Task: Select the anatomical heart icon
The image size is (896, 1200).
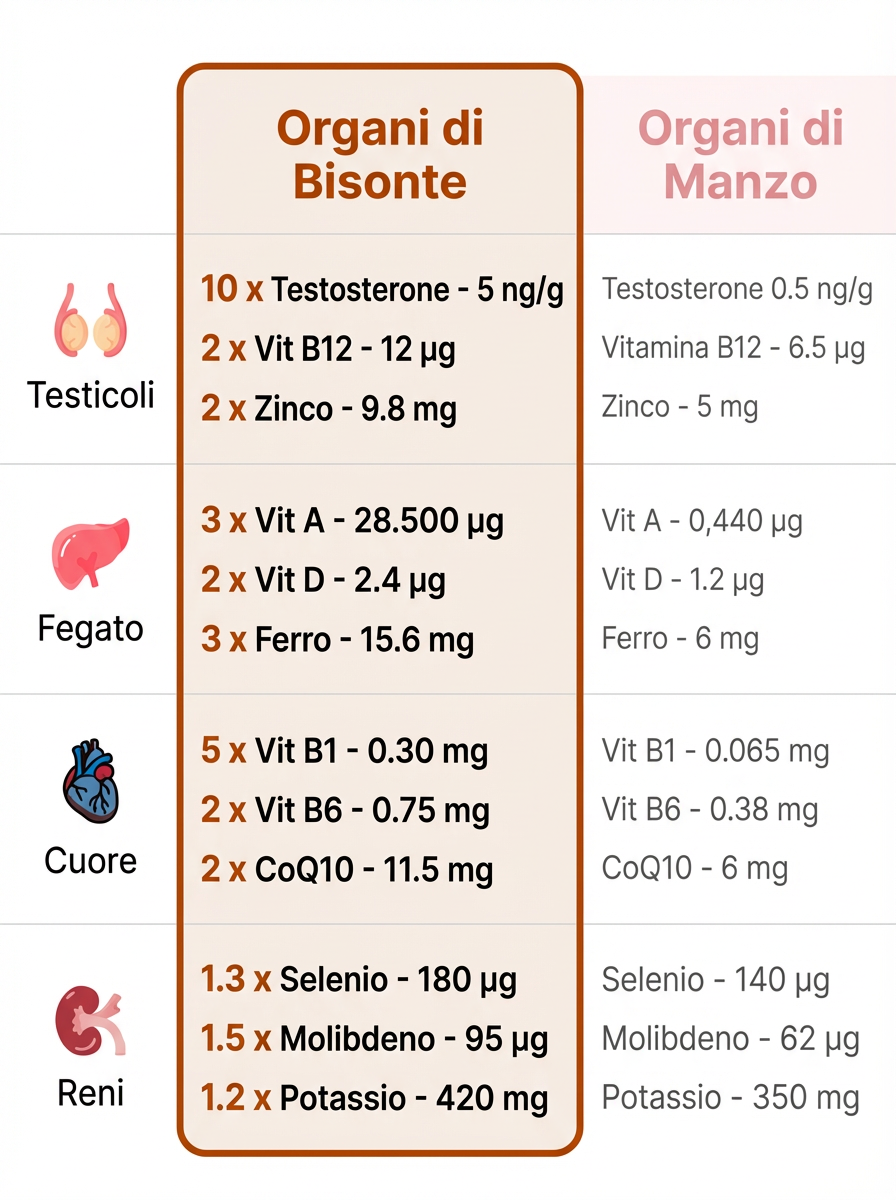Action: click(90, 782)
